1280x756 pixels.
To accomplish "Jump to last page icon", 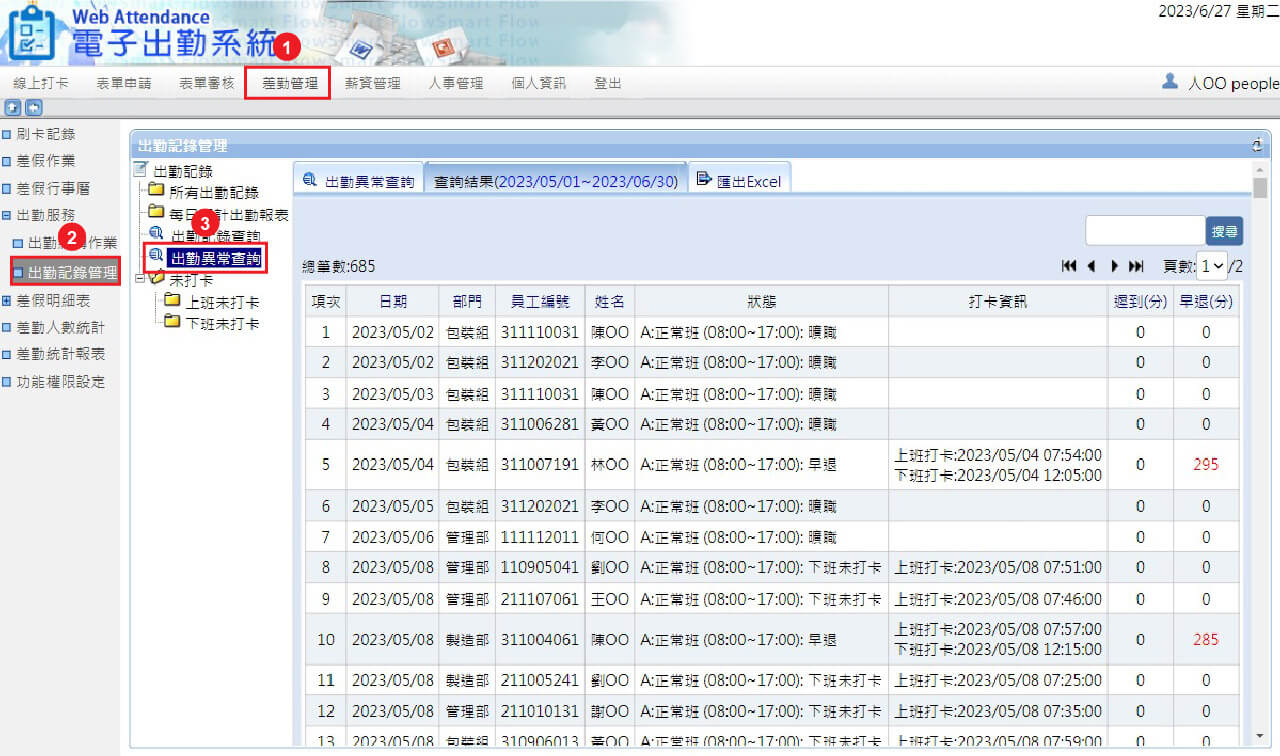I will pyautogui.click(x=1136, y=266).
